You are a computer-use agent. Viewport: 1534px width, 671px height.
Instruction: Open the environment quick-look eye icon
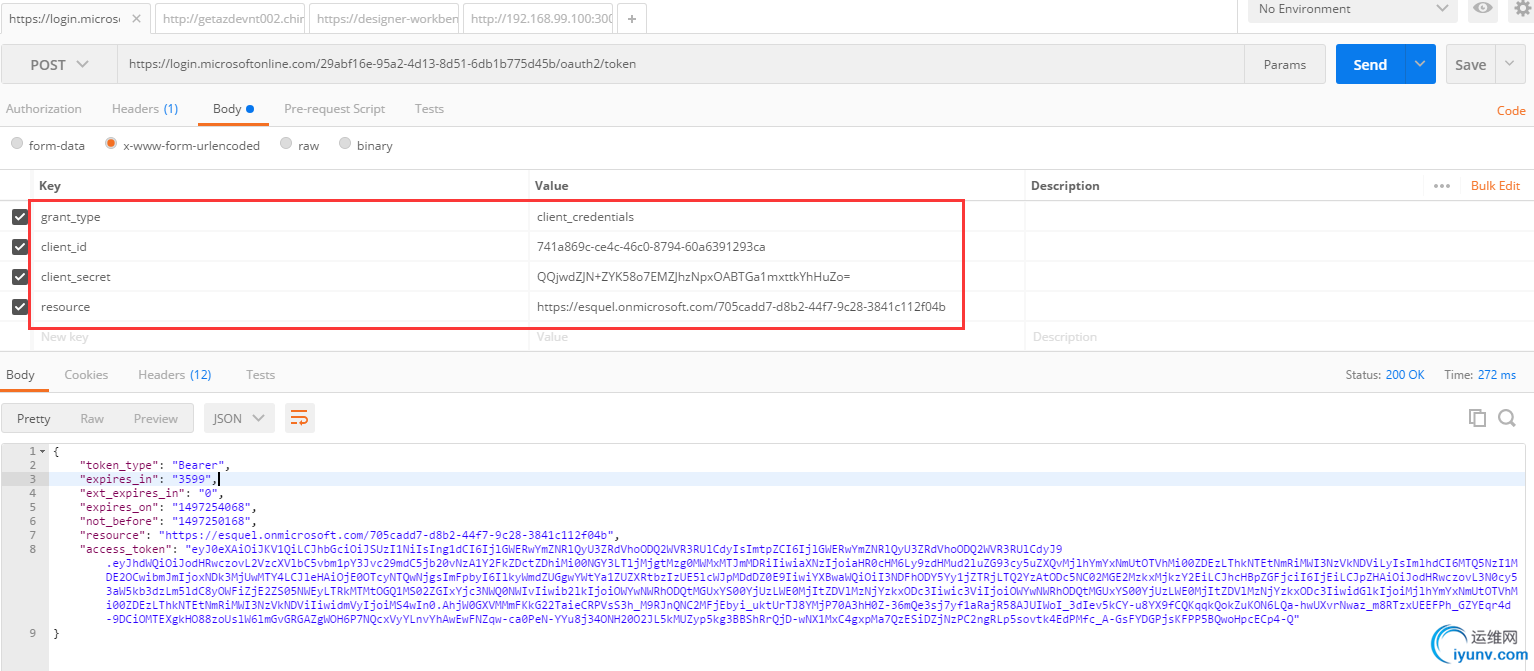coord(1482,9)
